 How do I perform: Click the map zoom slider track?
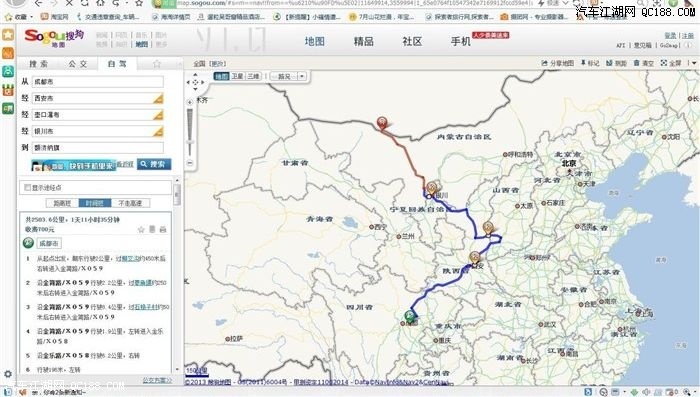pos(190,132)
